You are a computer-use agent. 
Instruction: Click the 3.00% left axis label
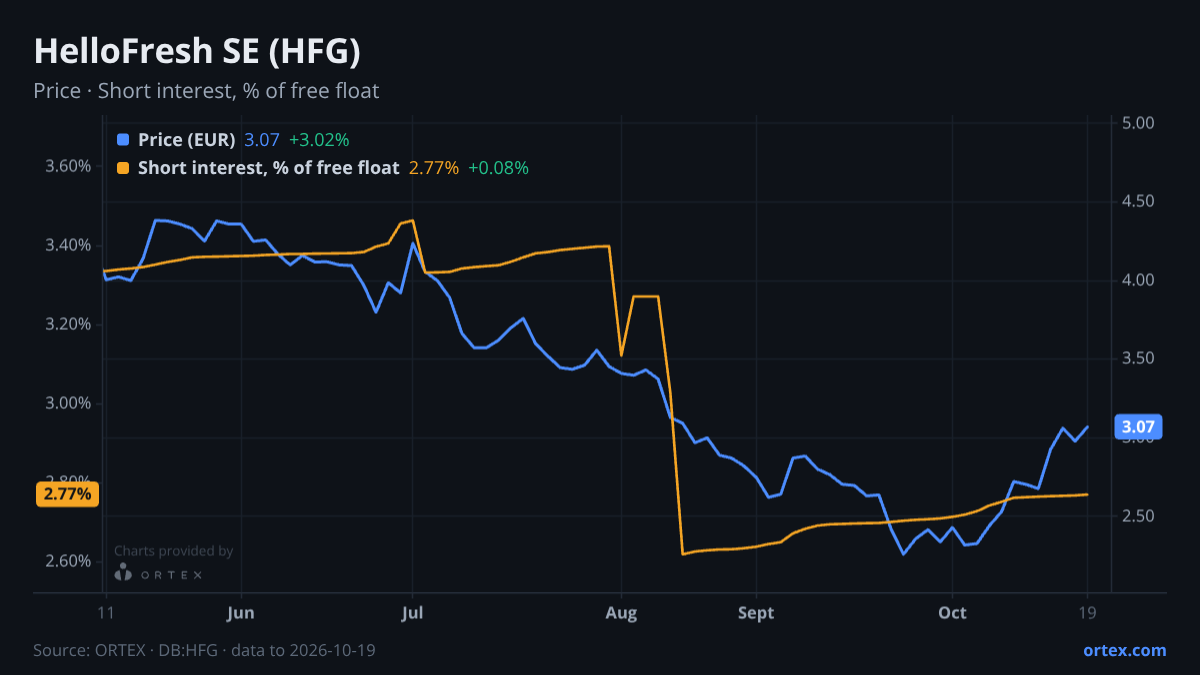click(x=68, y=403)
